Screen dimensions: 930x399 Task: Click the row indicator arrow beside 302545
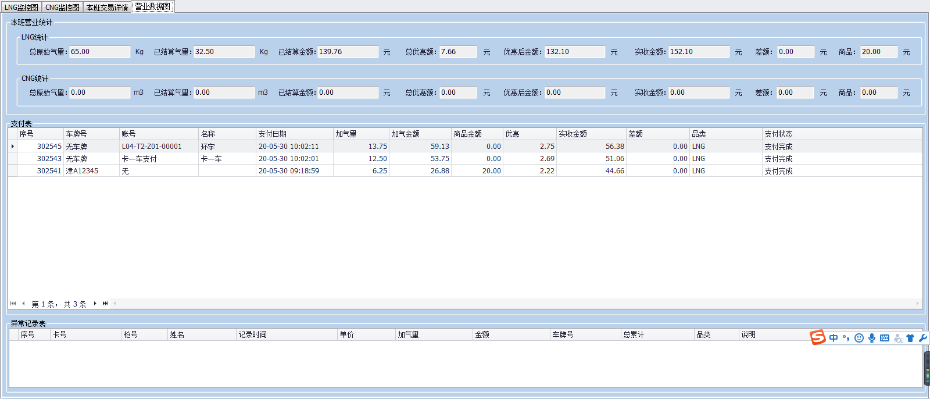tap(12, 146)
